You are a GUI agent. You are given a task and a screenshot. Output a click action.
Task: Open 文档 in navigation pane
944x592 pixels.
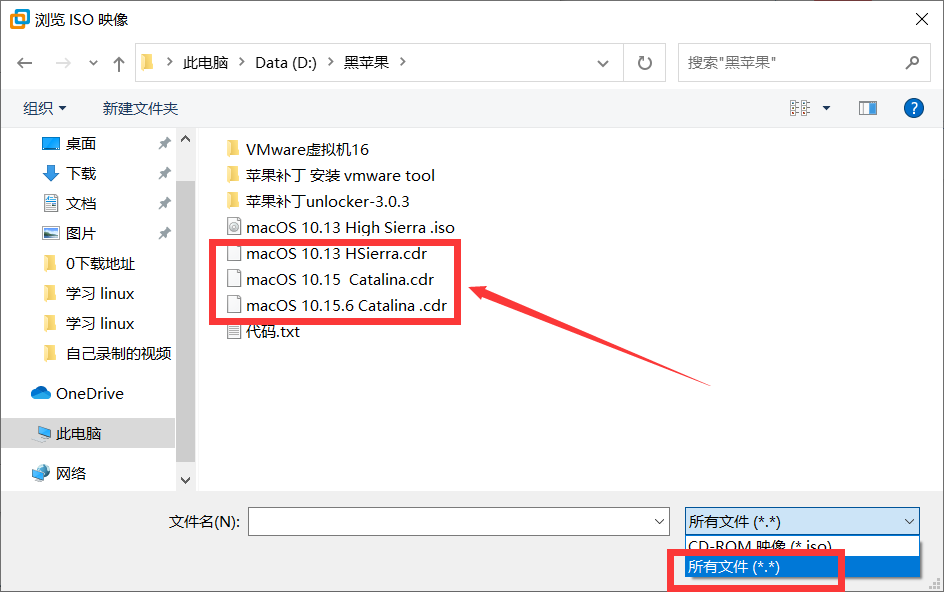[x=81, y=204]
